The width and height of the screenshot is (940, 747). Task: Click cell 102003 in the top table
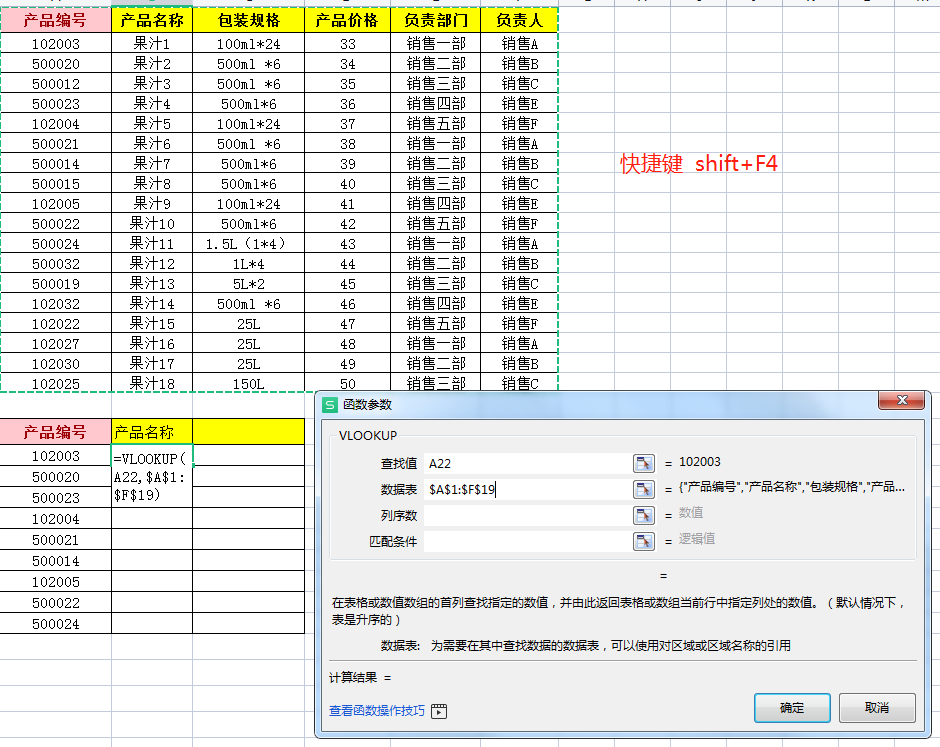pyautogui.click(x=55, y=43)
